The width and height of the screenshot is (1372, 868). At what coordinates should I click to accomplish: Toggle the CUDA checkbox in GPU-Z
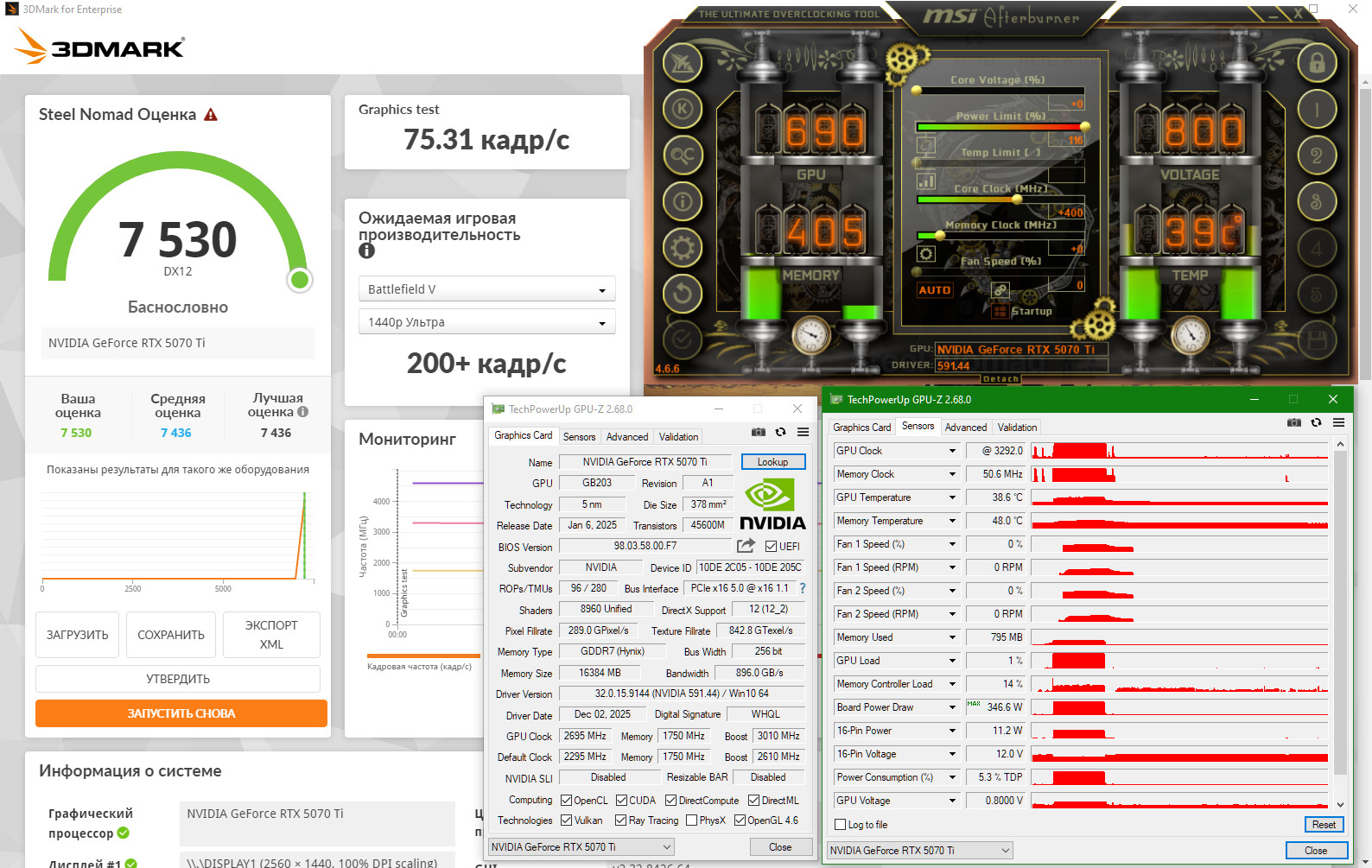click(x=622, y=801)
